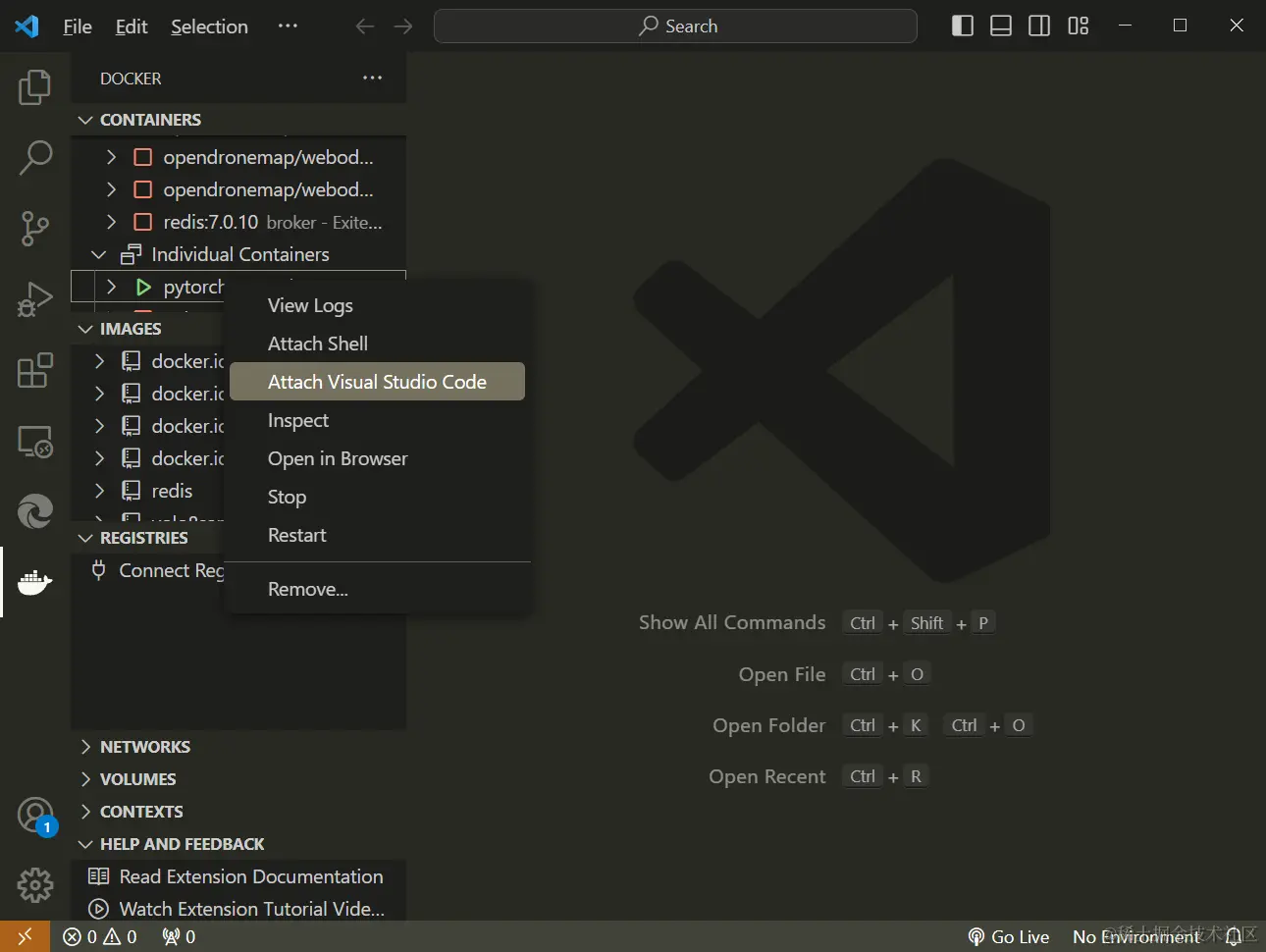Click the remote window status indicator
Viewport: 1266px width, 952px height.
(x=25, y=936)
